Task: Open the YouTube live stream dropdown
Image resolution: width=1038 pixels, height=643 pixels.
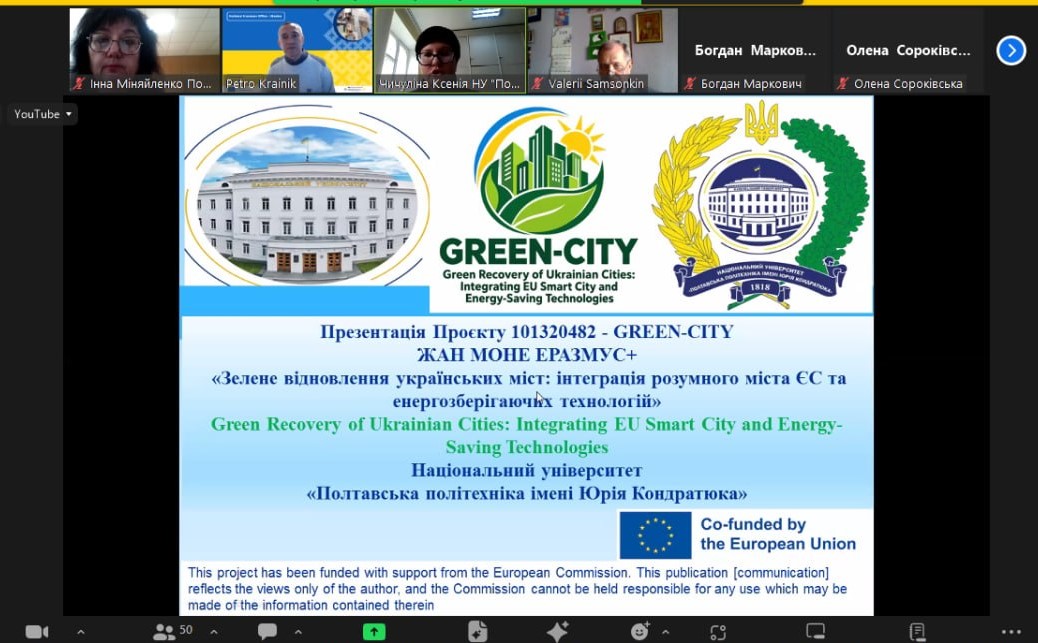Action: click(x=43, y=114)
